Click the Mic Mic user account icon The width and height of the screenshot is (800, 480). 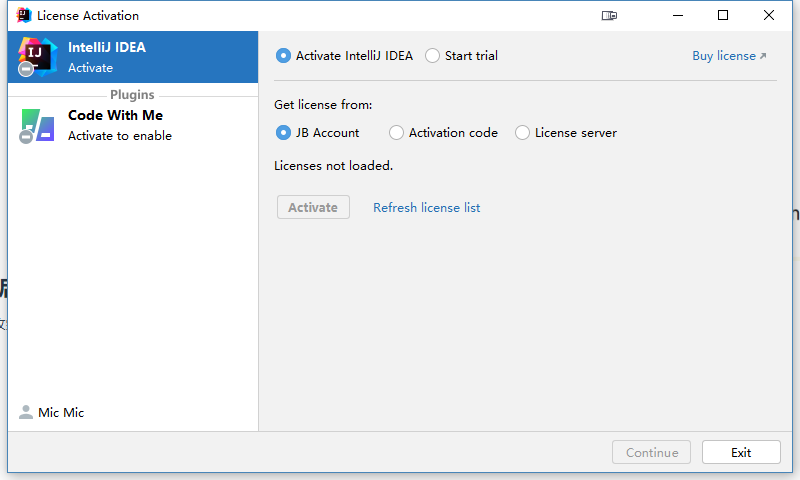point(26,412)
